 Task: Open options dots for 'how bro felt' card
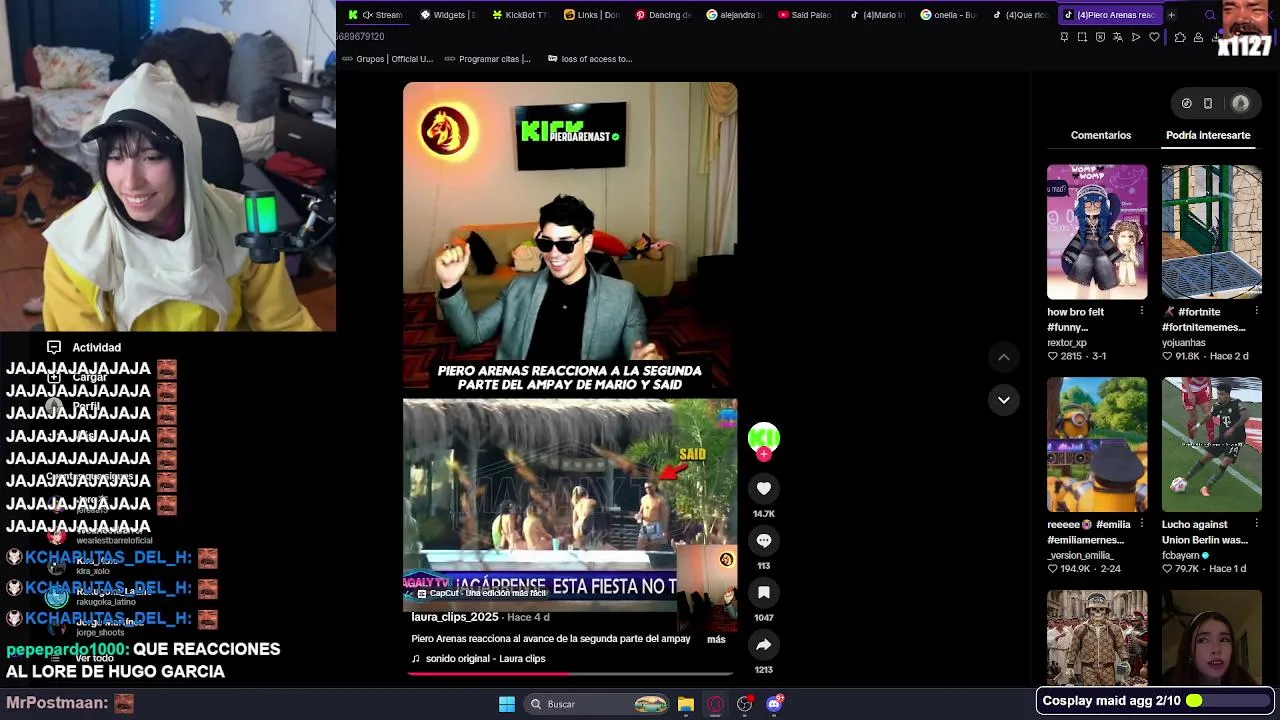click(1142, 311)
